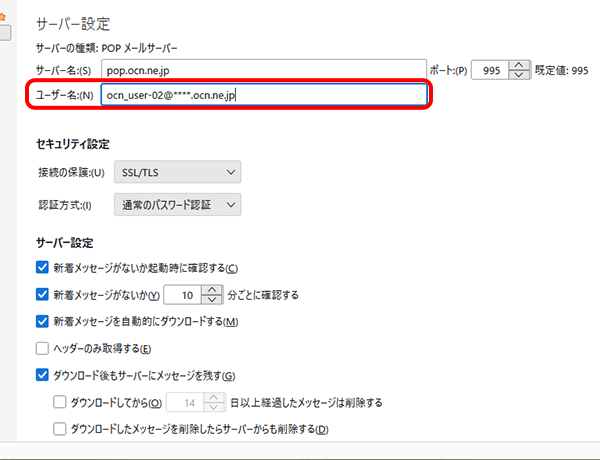This screenshot has width=600, height=460.
Task: Select the minutes field showing 10
Action: pyautogui.click(x=182, y=295)
